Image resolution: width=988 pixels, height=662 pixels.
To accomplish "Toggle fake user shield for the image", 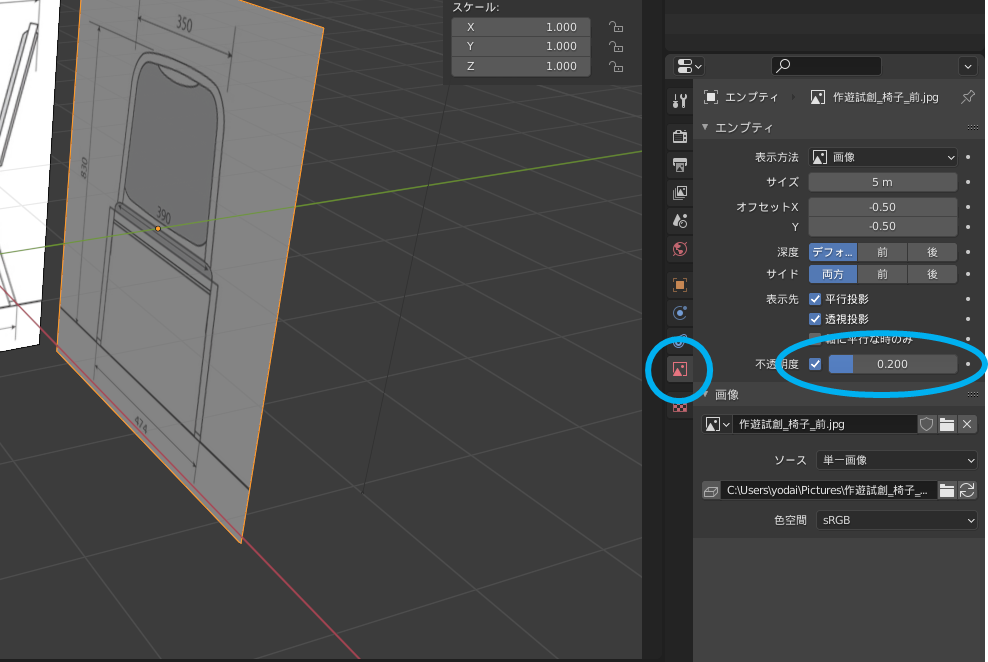I will click(x=926, y=425).
